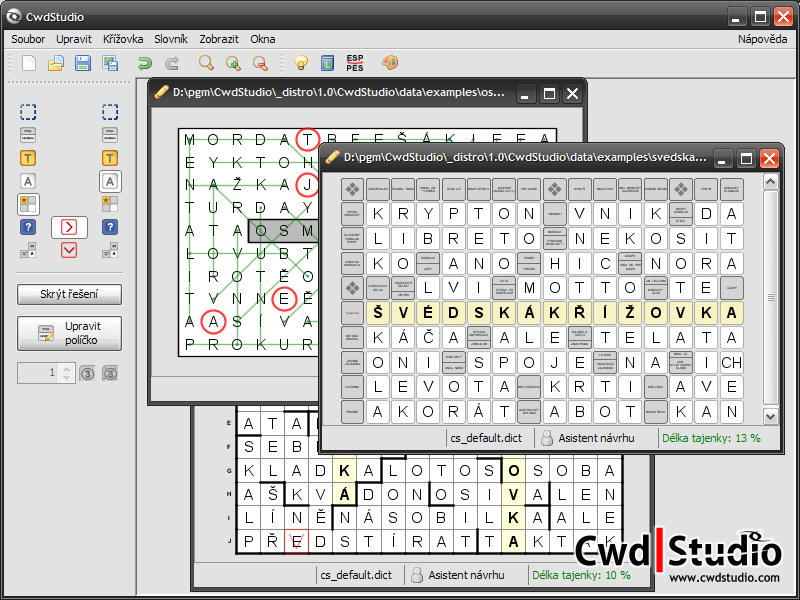Pick right-column orange T tool
This screenshot has width=800, height=600.
pos(110,158)
